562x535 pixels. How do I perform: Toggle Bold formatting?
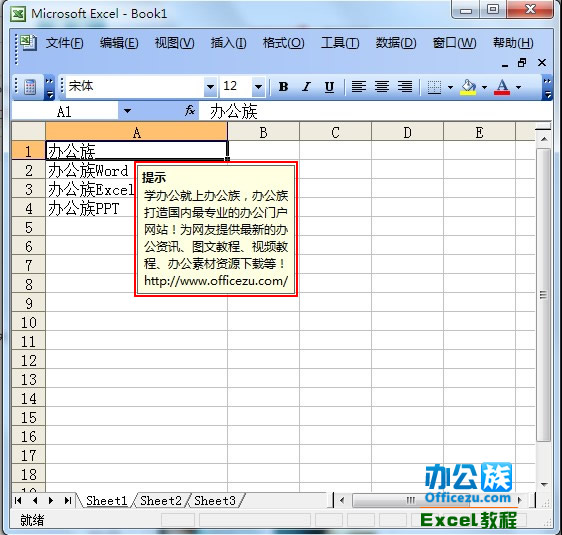[x=283, y=87]
